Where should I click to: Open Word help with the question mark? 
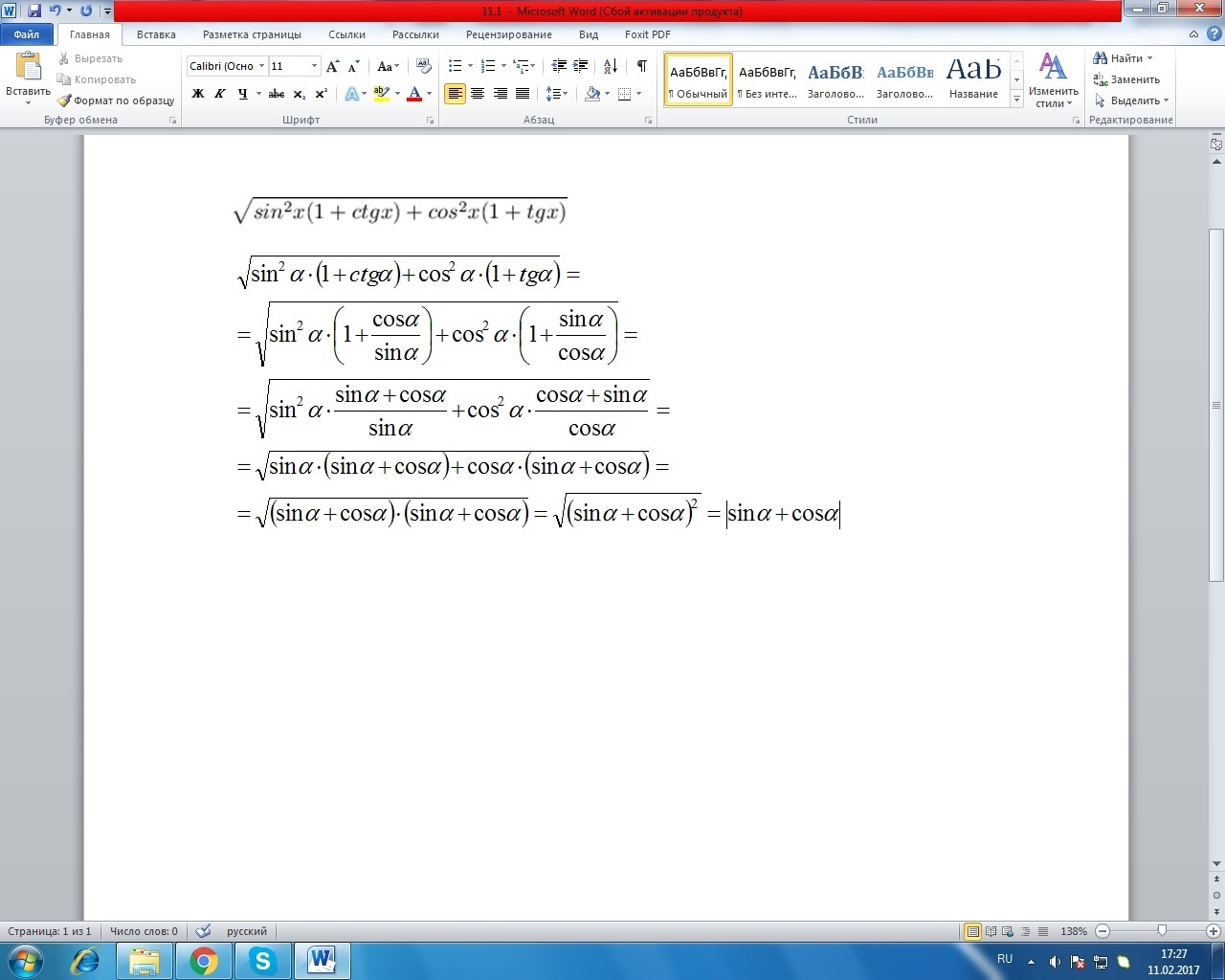(1214, 34)
